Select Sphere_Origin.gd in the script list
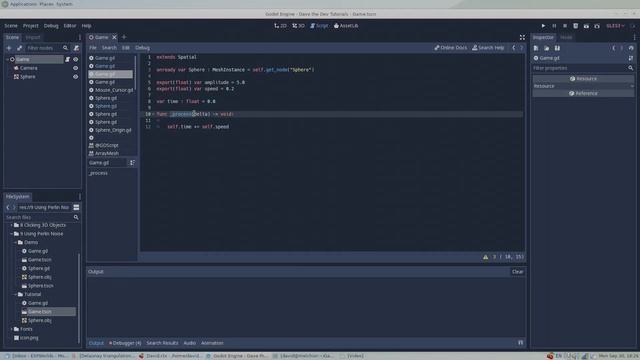Screen dimensions: 640x360 [110, 130]
